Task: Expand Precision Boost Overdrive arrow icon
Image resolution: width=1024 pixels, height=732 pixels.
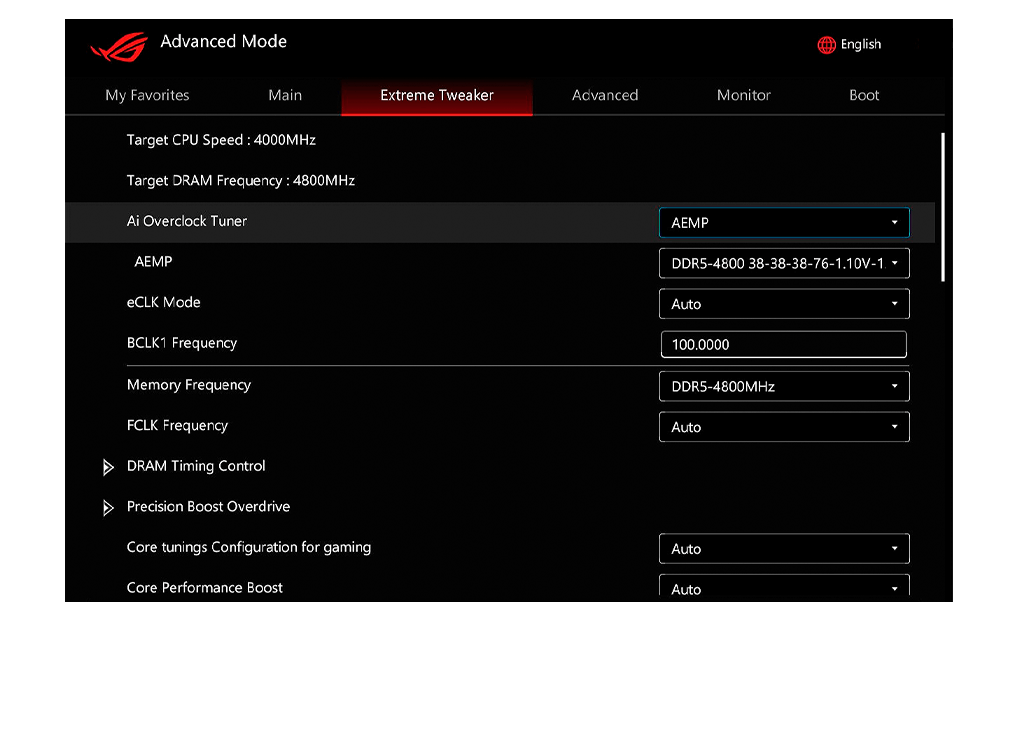Action: click(x=109, y=508)
